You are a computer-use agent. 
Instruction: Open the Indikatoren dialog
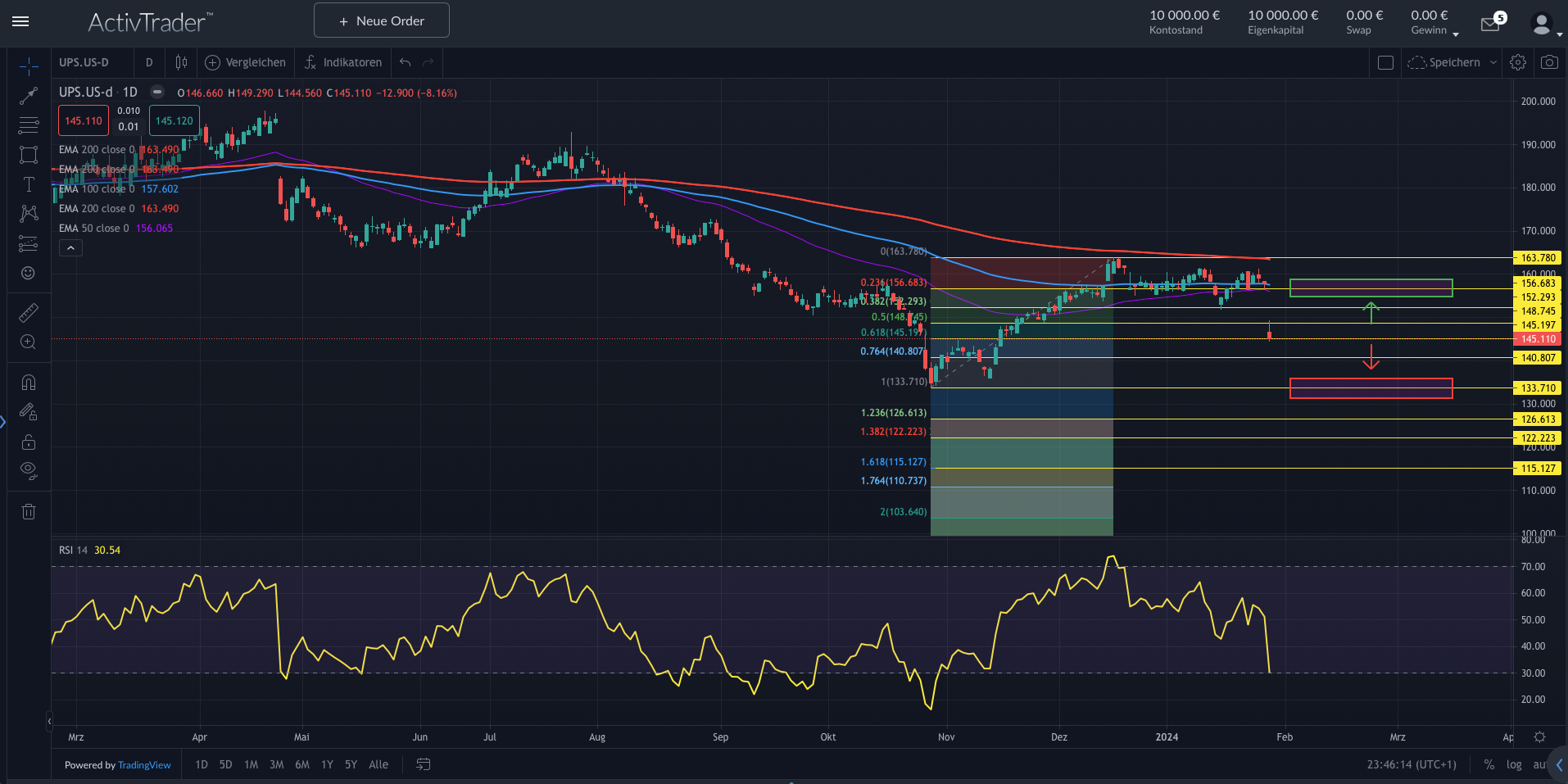pos(343,62)
